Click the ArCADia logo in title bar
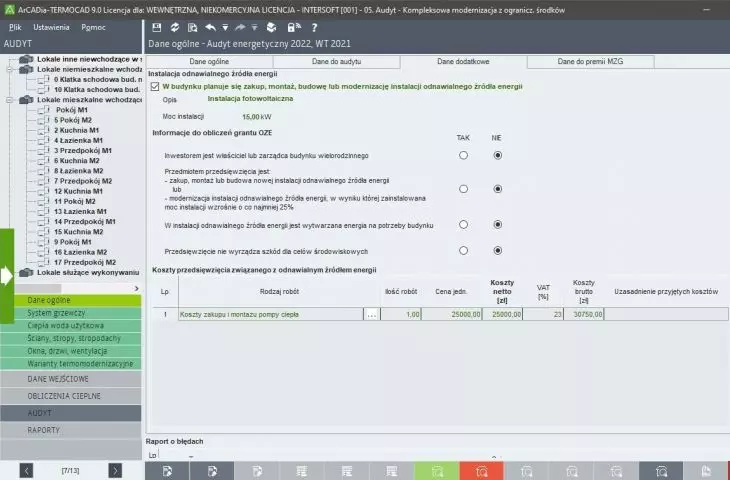The image size is (730, 480). click(x=9, y=9)
